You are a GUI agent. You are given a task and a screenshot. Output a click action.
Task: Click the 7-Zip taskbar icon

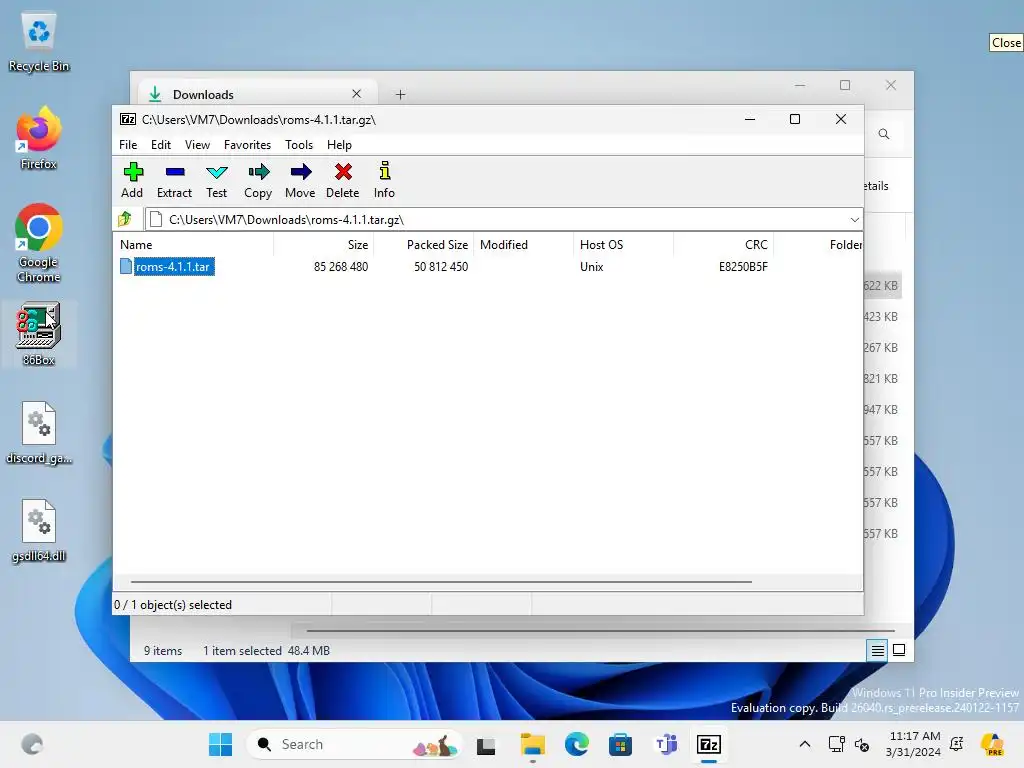point(709,744)
